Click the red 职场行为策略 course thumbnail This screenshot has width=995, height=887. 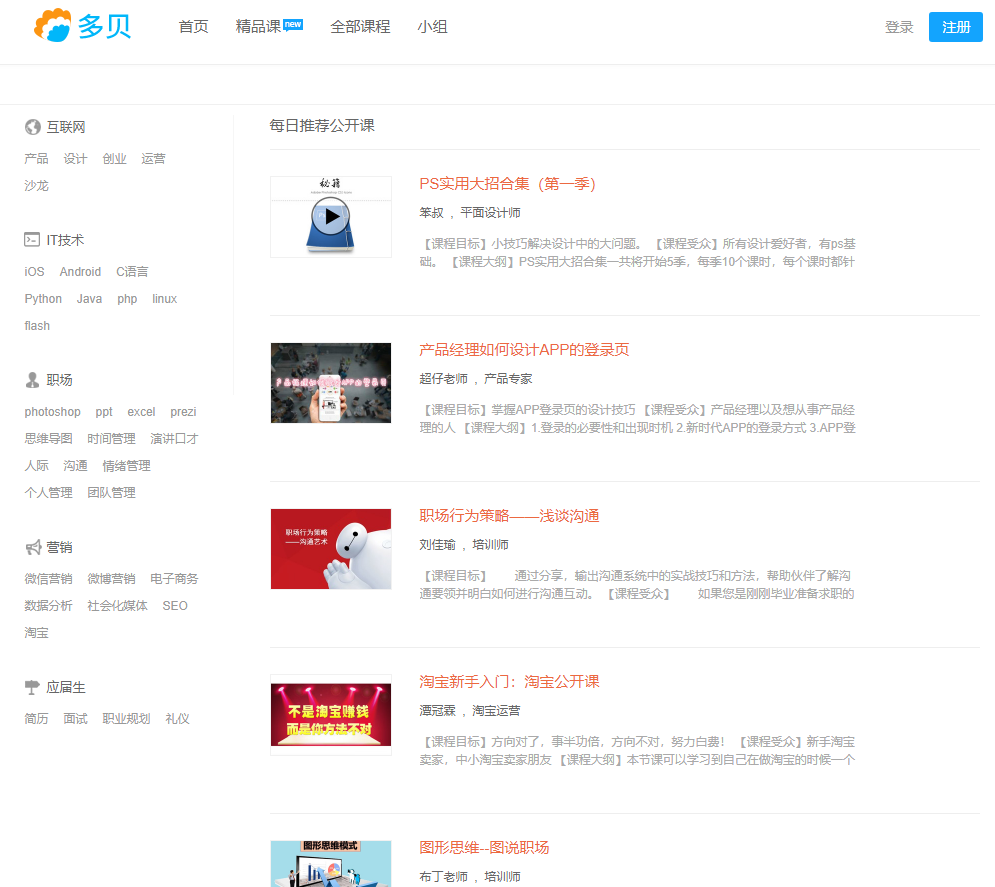click(x=331, y=549)
